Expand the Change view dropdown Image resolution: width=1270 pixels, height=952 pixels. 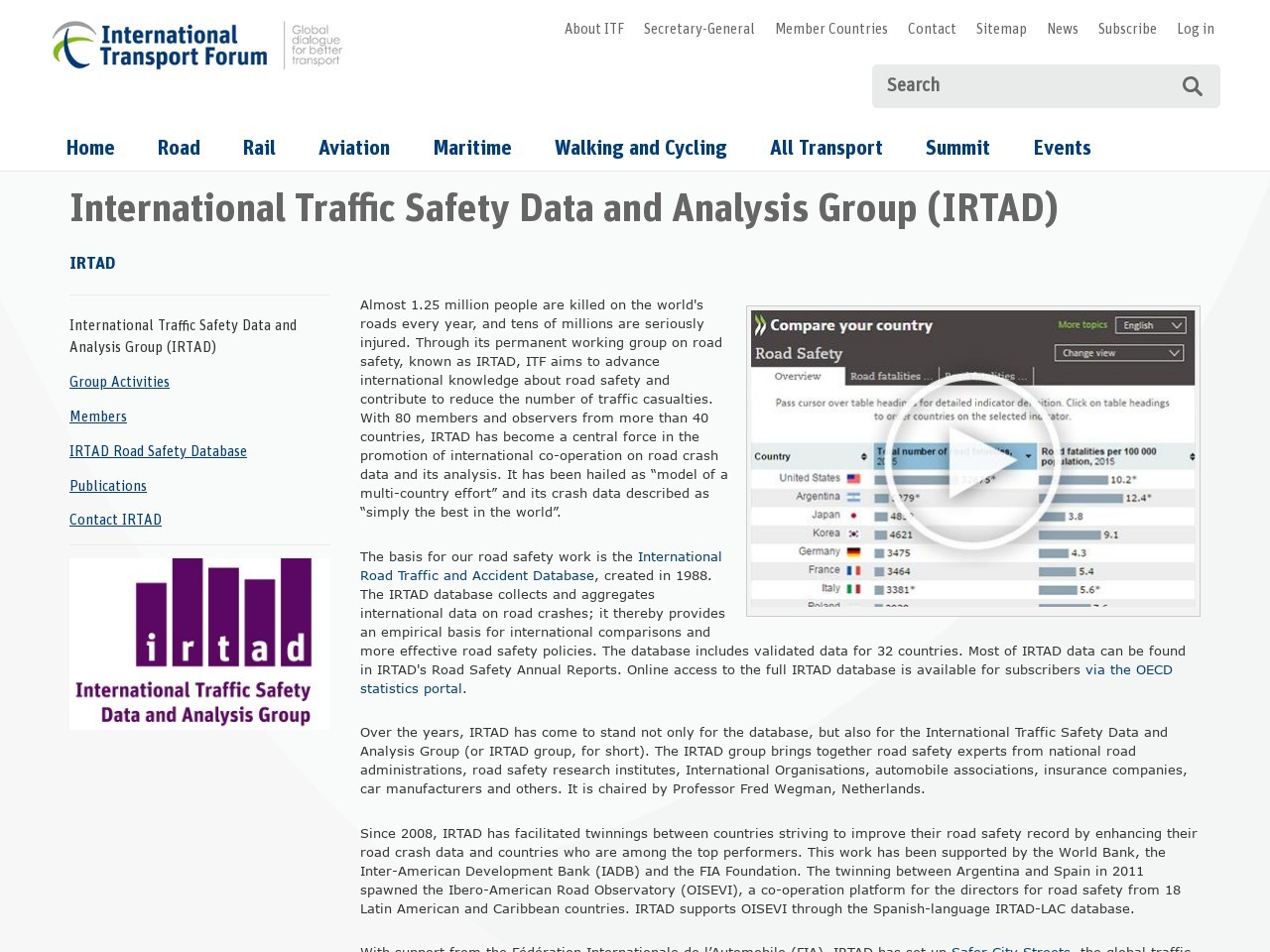[1119, 352]
